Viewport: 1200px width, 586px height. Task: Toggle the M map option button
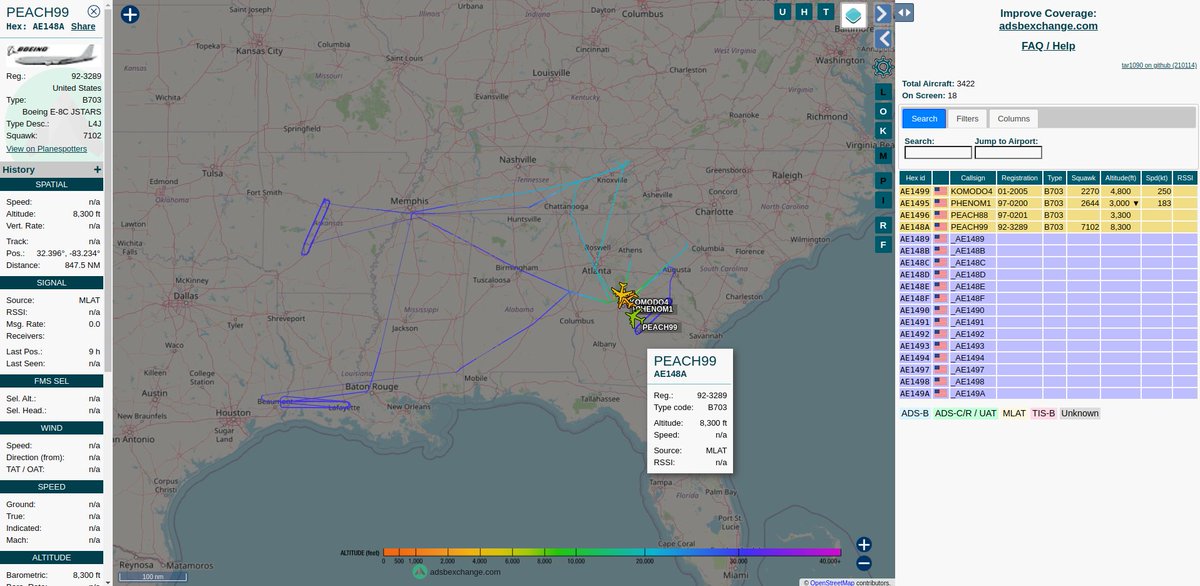point(883,156)
